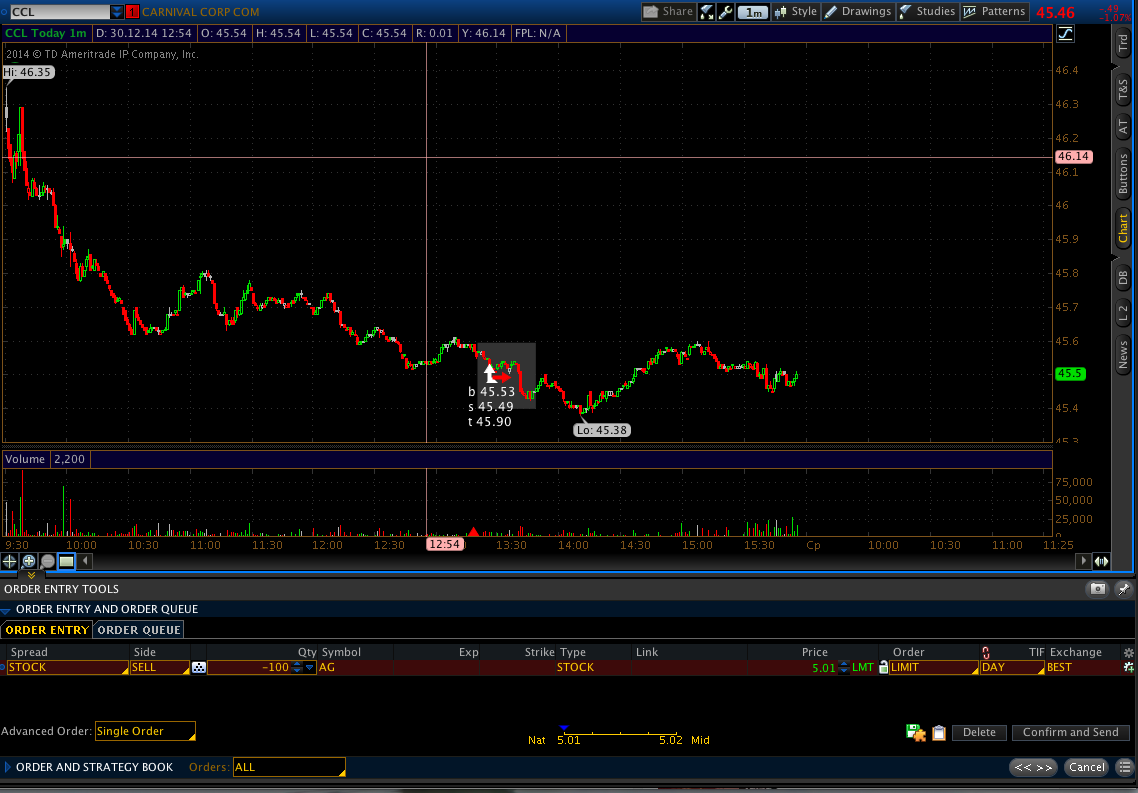
Task: Open the DB sidebar tab
Action: tap(1123, 277)
